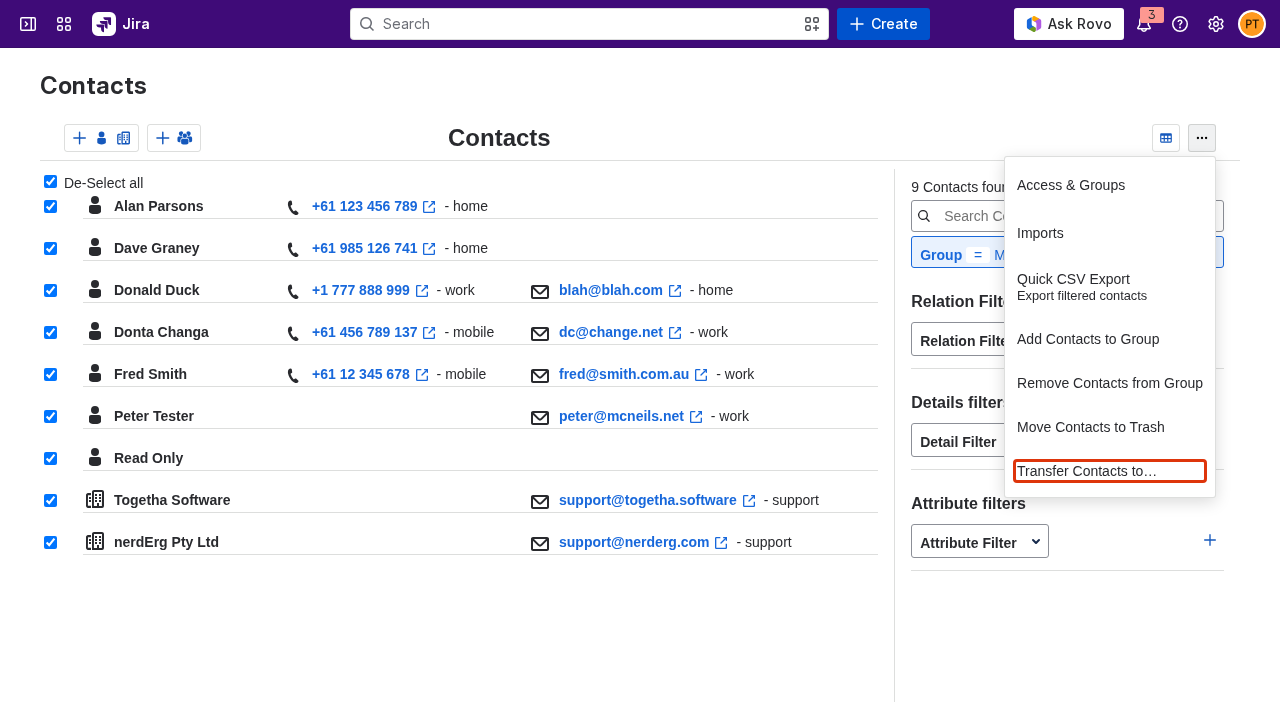Open external link icon next to blah@blah.com

coord(675,291)
